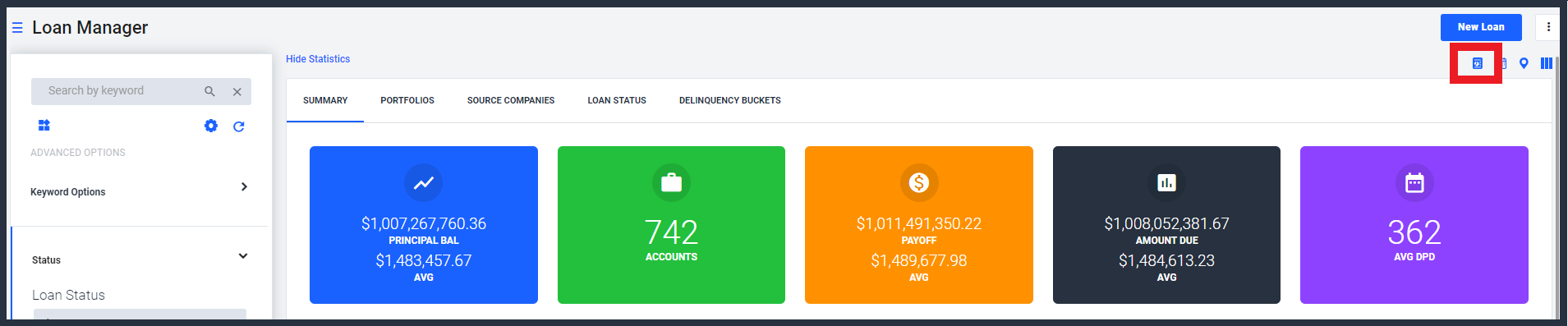Collapse the Status section chevron
This screenshot has height=326, width=1568.
tap(243, 255)
